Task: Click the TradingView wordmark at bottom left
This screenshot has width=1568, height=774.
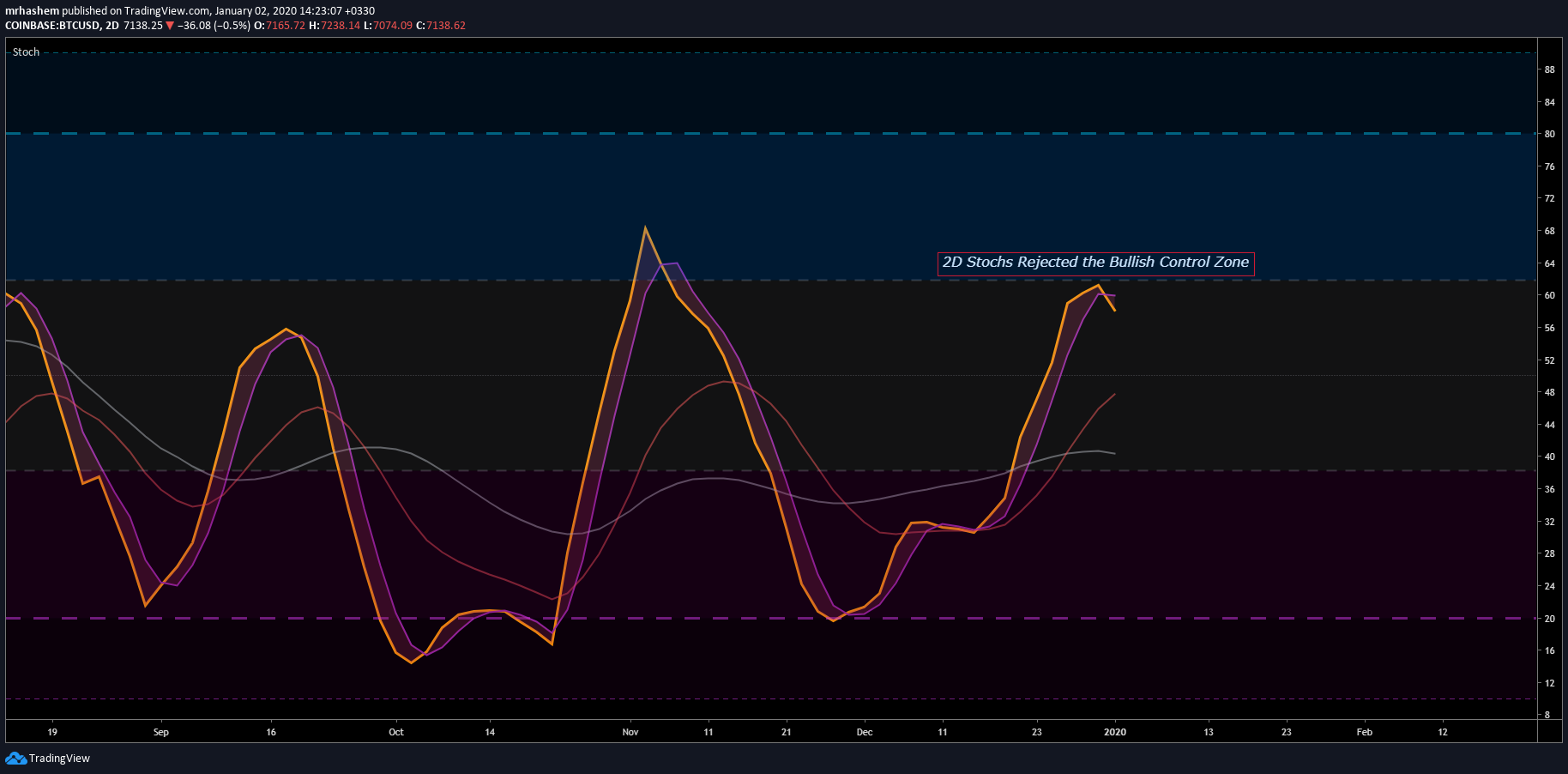Action: (x=59, y=759)
